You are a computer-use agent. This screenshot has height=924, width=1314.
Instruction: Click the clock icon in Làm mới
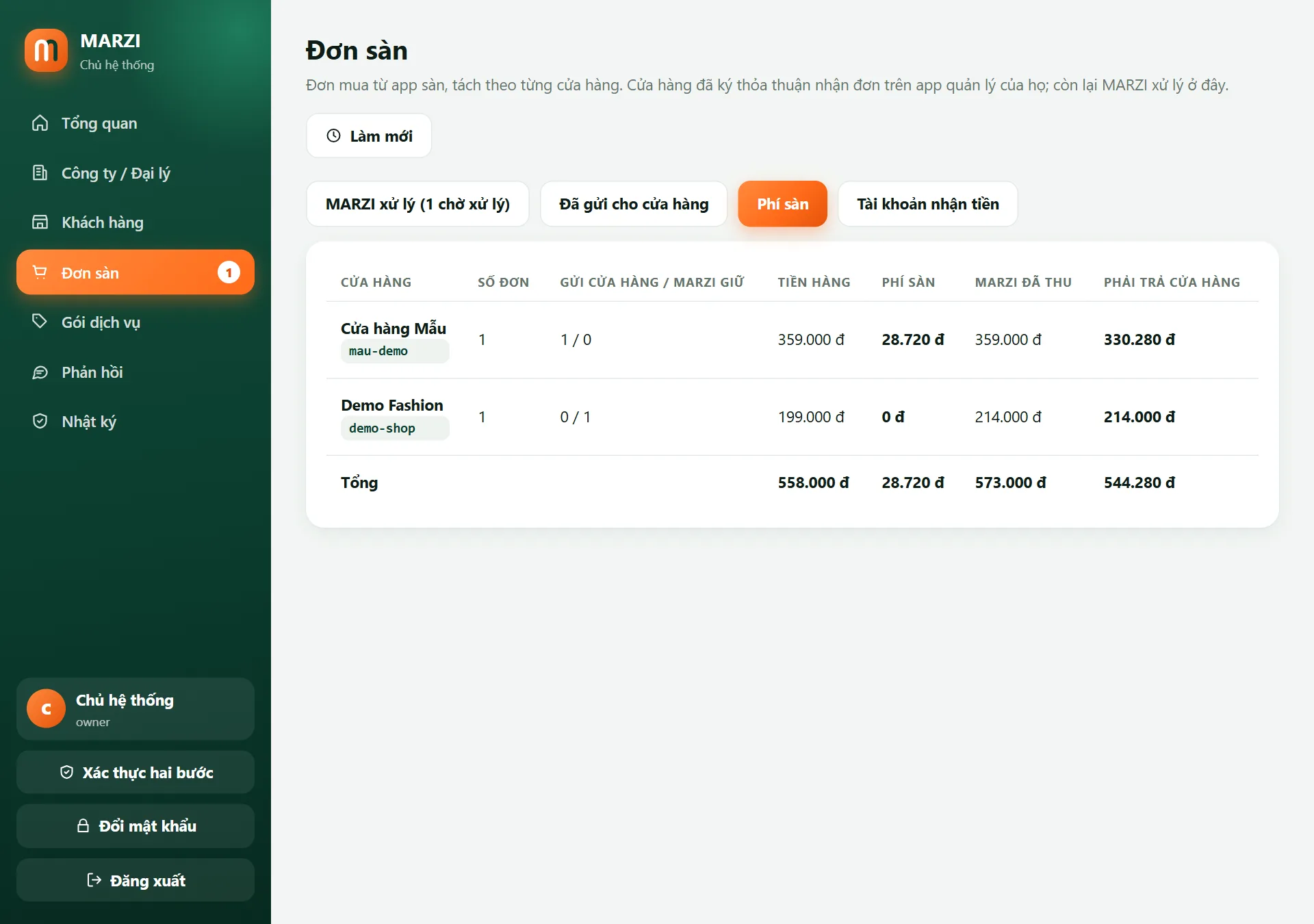pos(333,136)
